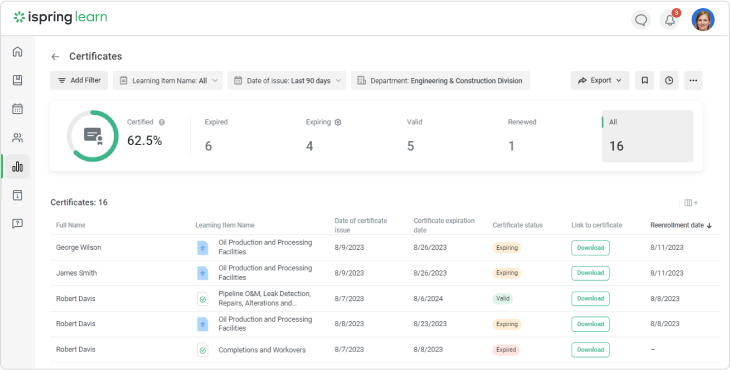Click the 62.5% certified value
Screen dimensions: 730x370
pyautogui.click(x=145, y=141)
